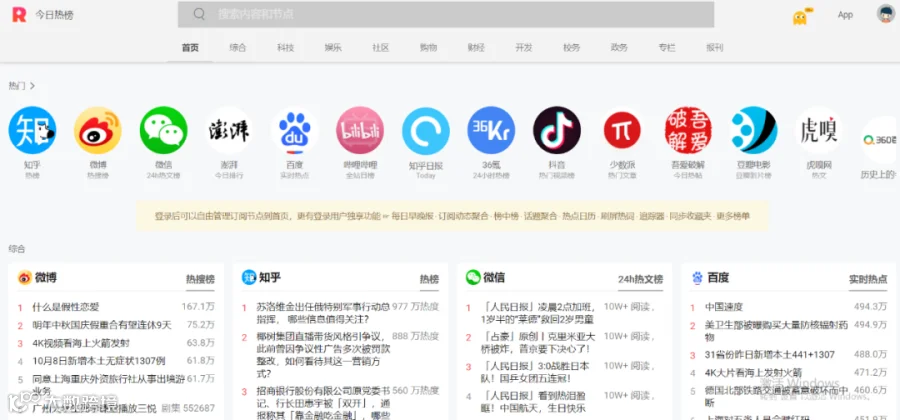Click the yellow ghost icon in the header
This screenshot has width=900, height=420.
click(800, 17)
